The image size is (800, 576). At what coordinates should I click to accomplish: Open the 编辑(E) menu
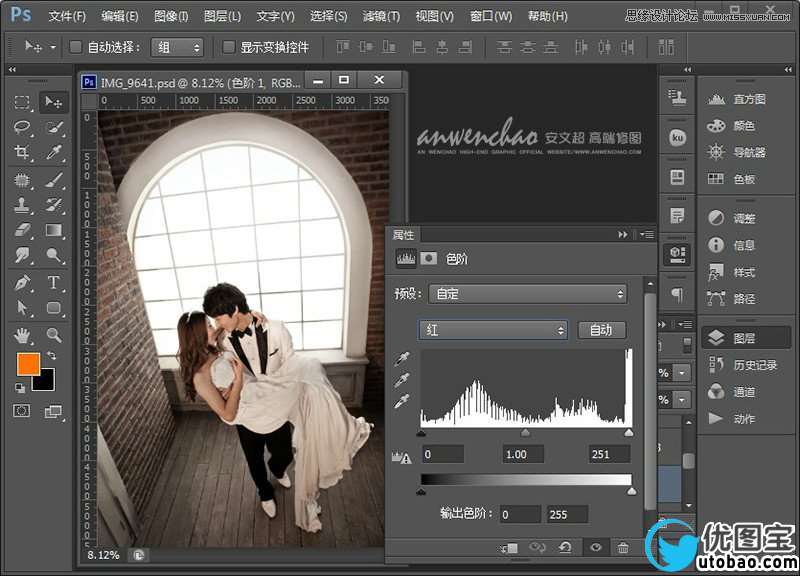(x=119, y=16)
